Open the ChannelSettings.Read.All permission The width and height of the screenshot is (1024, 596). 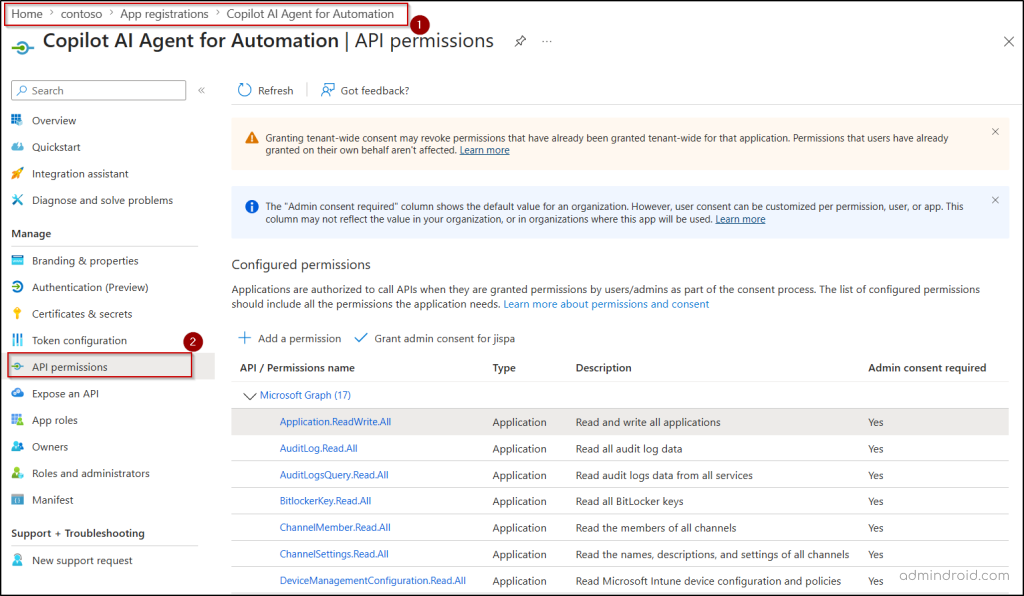pos(334,554)
